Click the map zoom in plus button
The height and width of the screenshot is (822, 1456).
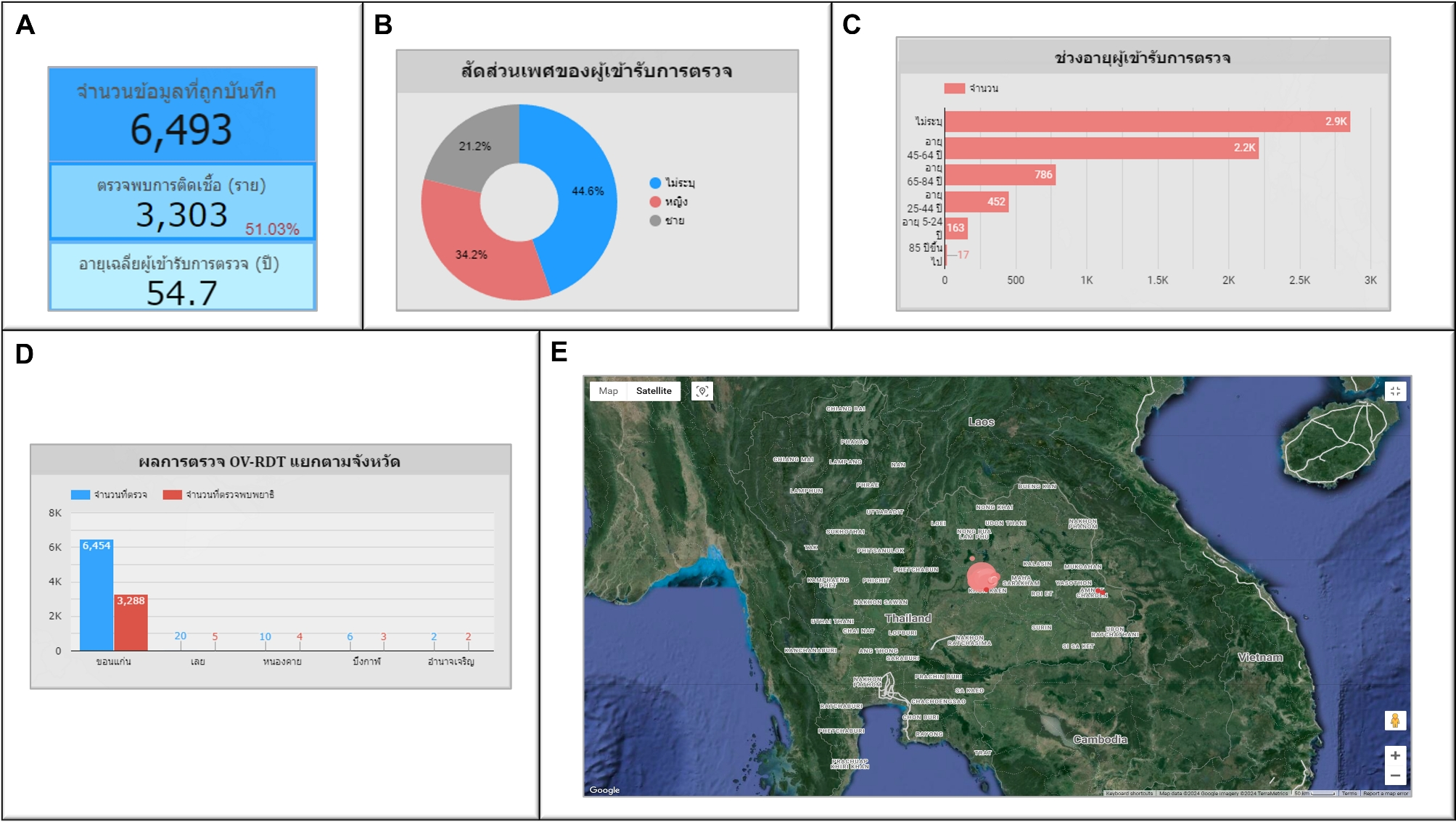tap(1394, 755)
